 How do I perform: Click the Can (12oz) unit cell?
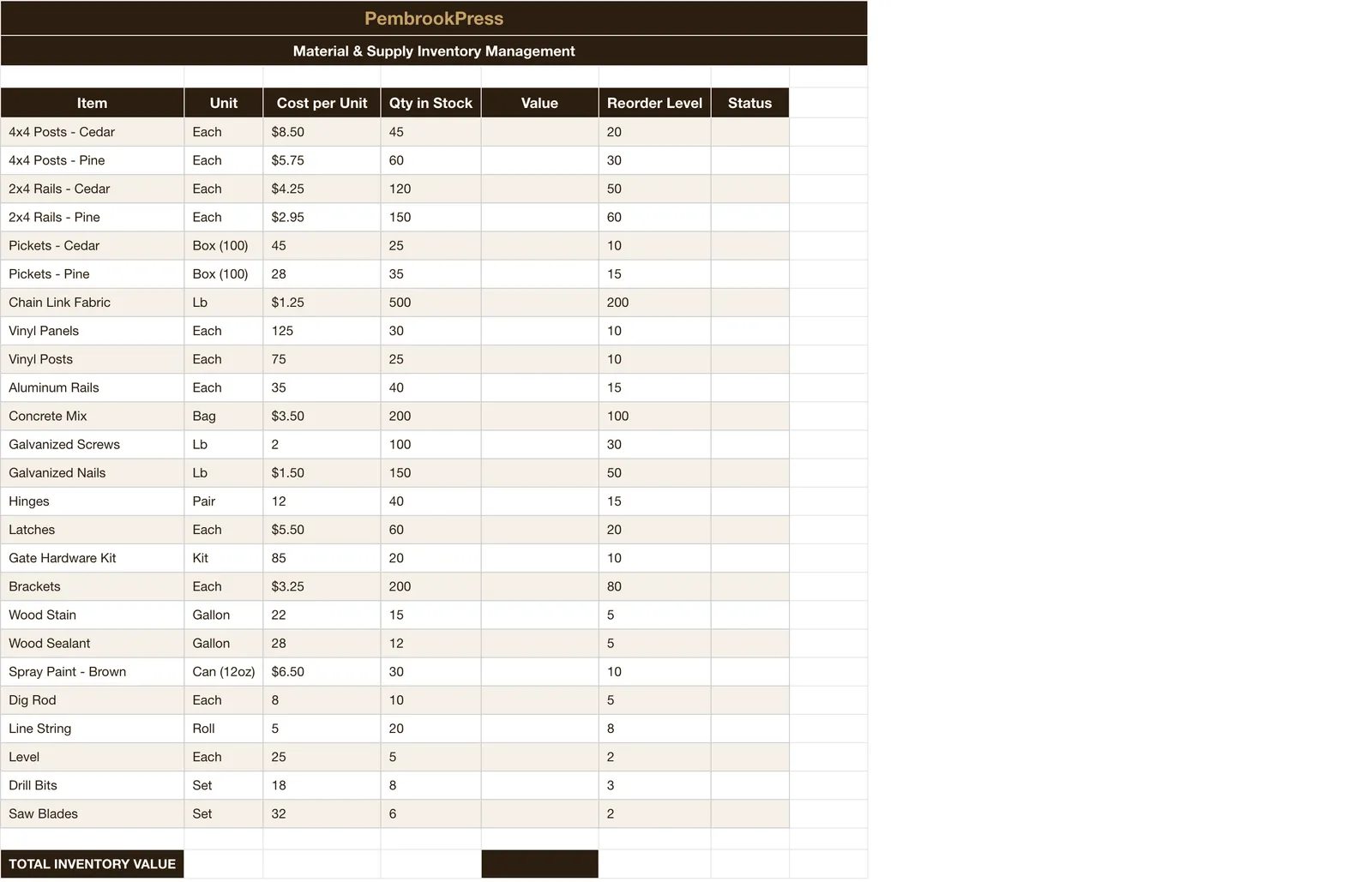pos(223,672)
